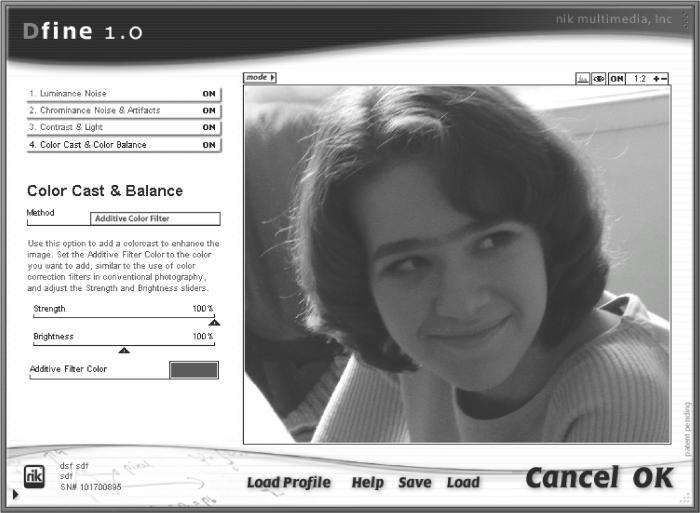Image resolution: width=700 pixels, height=513 pixels.
Task: Open the mode dropdown above preview
Action: coord(260,77)
